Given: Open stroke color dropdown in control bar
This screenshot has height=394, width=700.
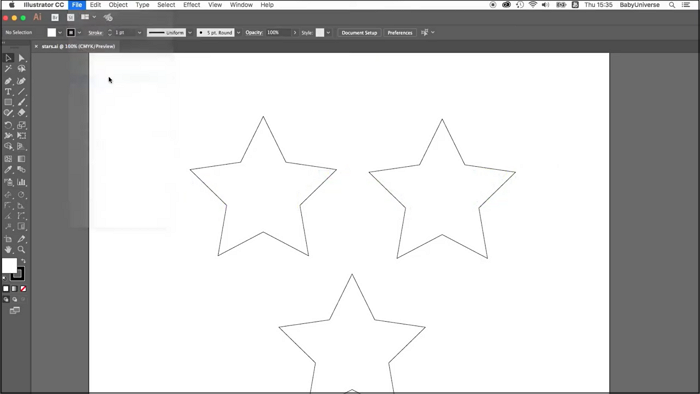Looking at the screenshot, I should click(x=79, y=33).
